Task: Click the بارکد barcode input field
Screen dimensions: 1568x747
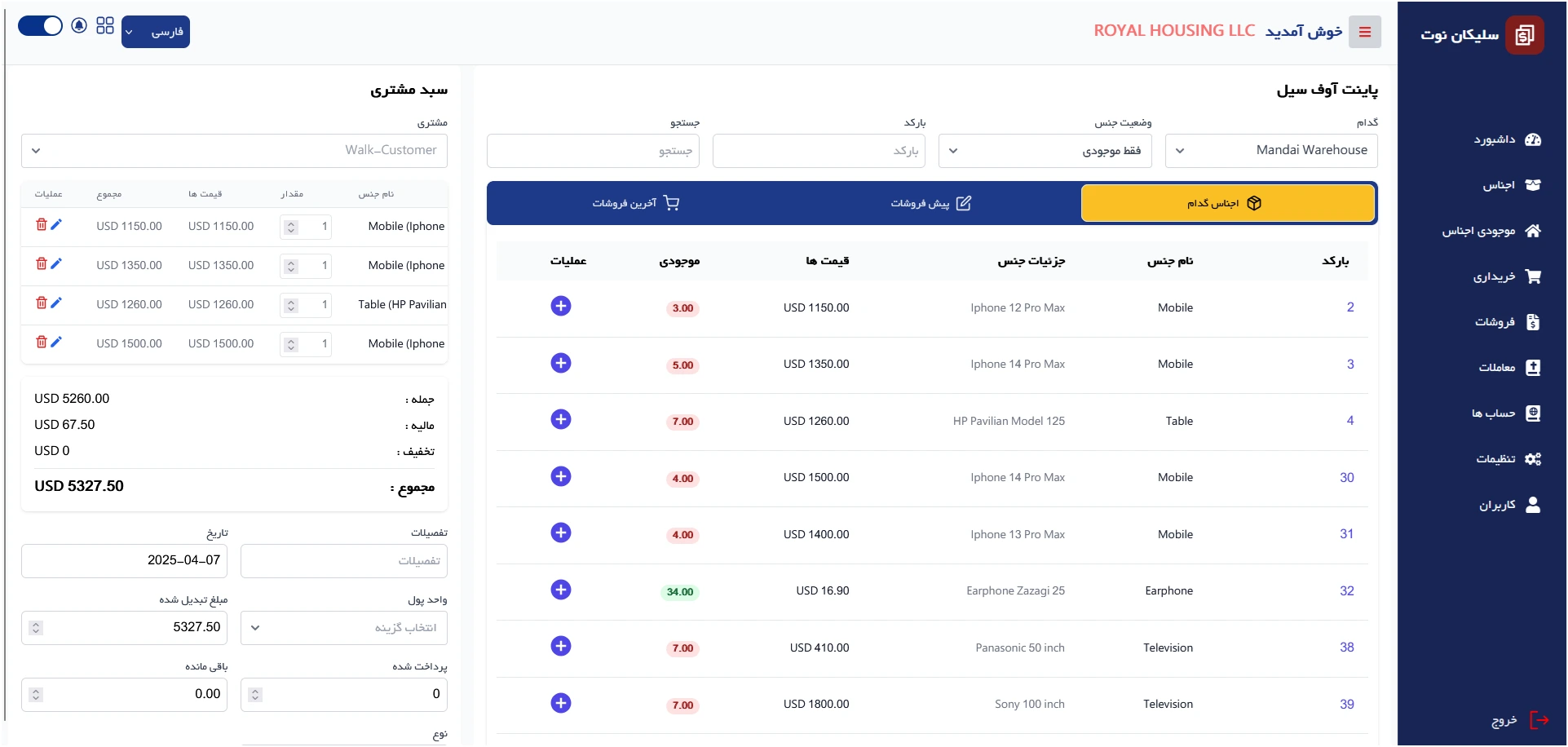Action: point(819,151)
